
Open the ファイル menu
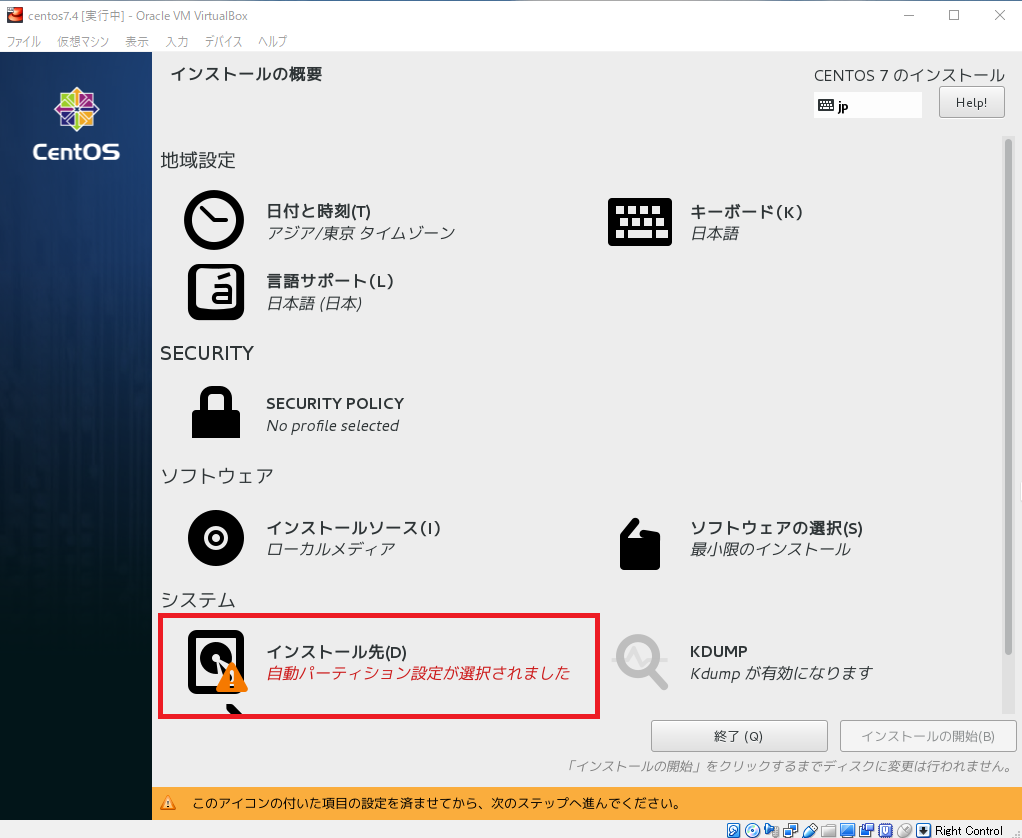(24, 41)
